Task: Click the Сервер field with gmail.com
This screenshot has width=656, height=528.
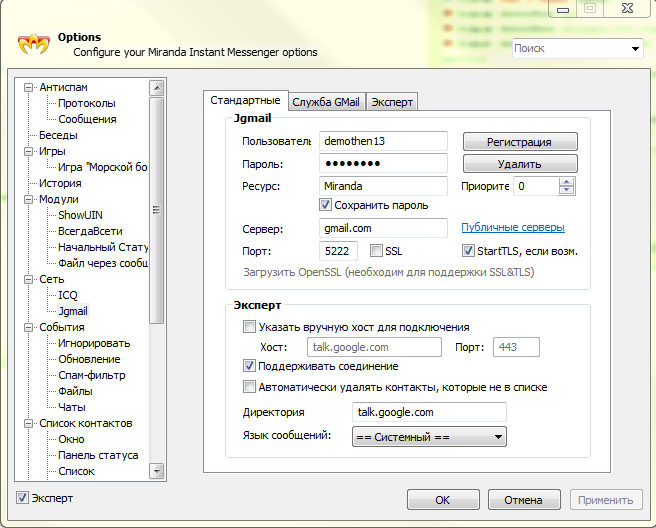Action: (x=383, y=228)
